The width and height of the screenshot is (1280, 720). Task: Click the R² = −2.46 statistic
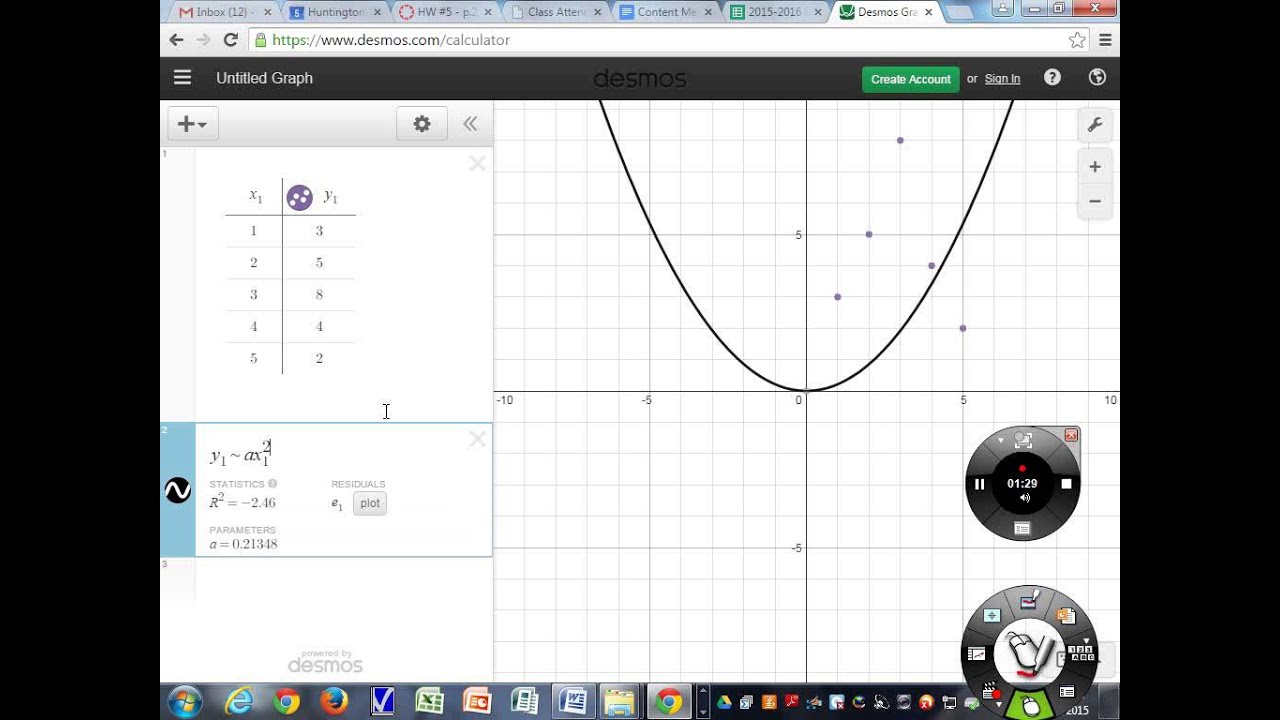click(242, 502)
